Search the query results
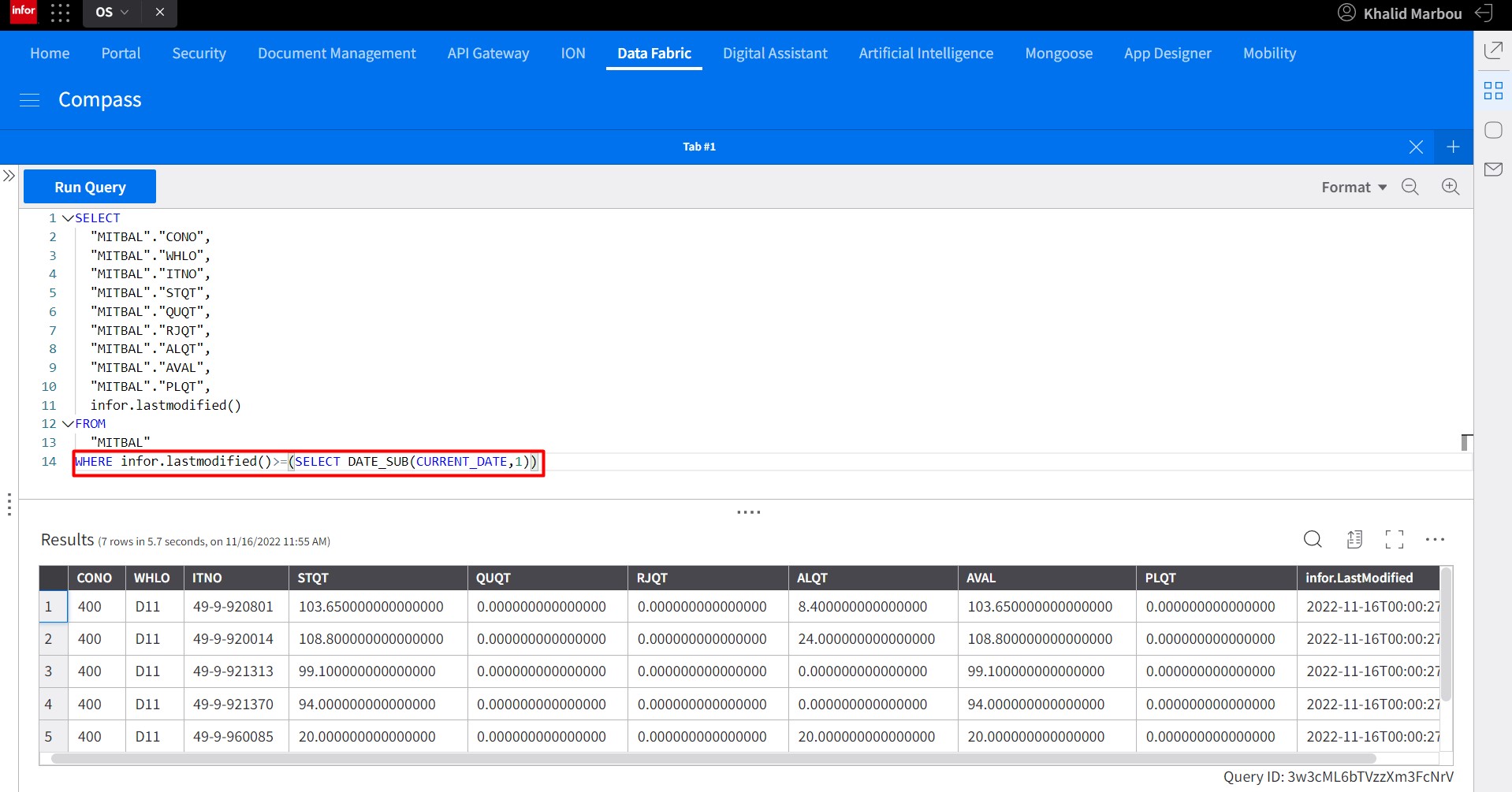 point(1313,539)
